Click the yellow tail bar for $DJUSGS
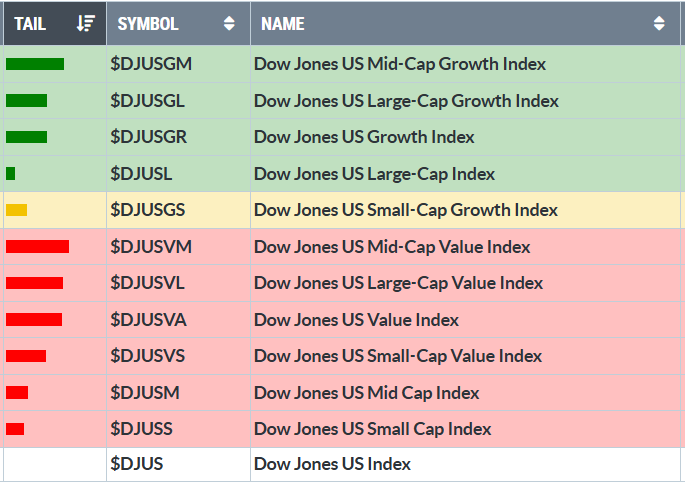The image size is (685, 485). pyautogui.click(x=17, y=210)
